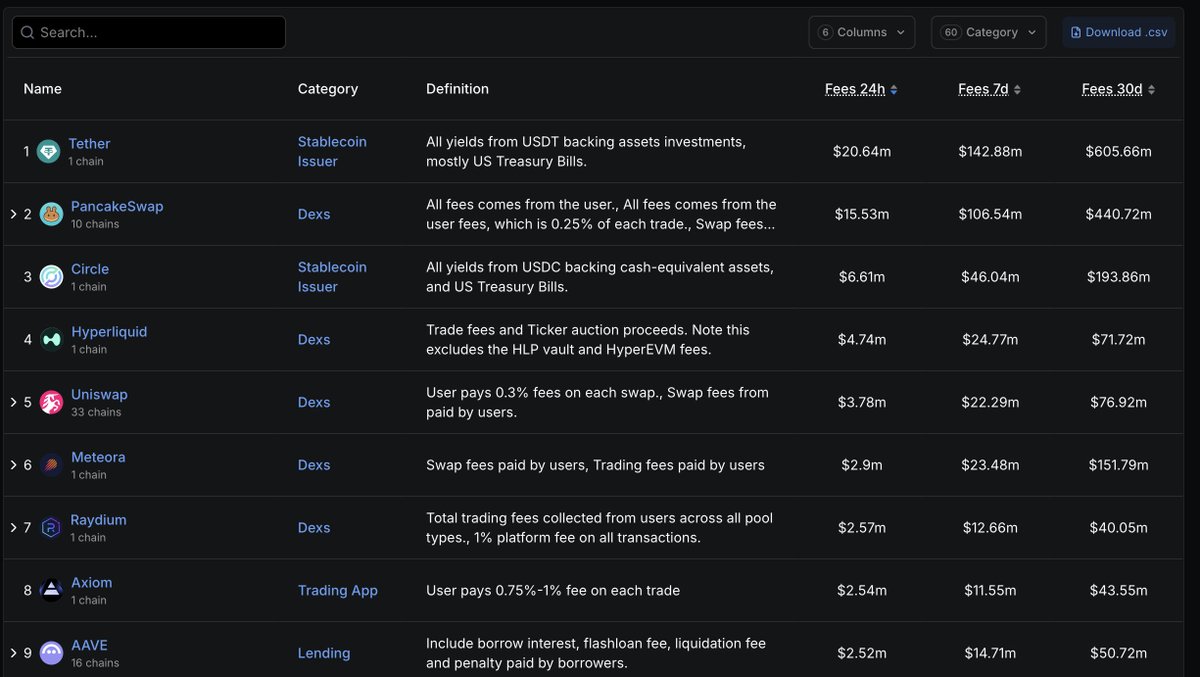This screenshot has height=677, width=1200.
Task: Click '10 chains' under PancakeSwap
Action: tap(95, 224)
